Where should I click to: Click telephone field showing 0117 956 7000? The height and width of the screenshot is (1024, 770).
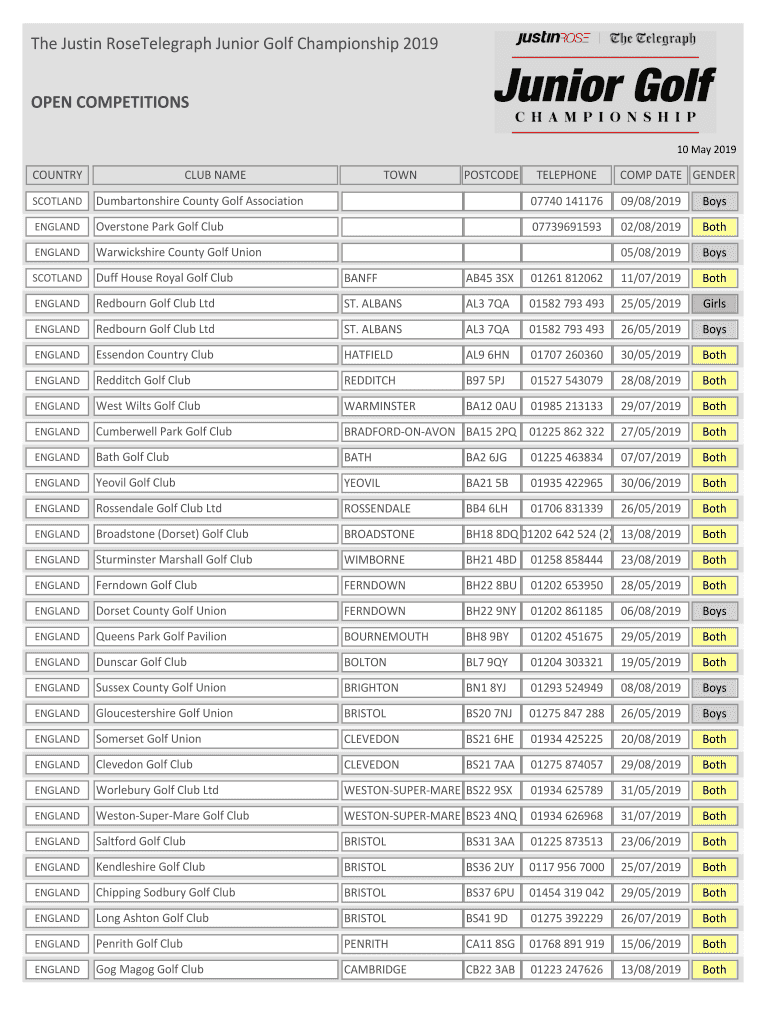tap(566, 867)
